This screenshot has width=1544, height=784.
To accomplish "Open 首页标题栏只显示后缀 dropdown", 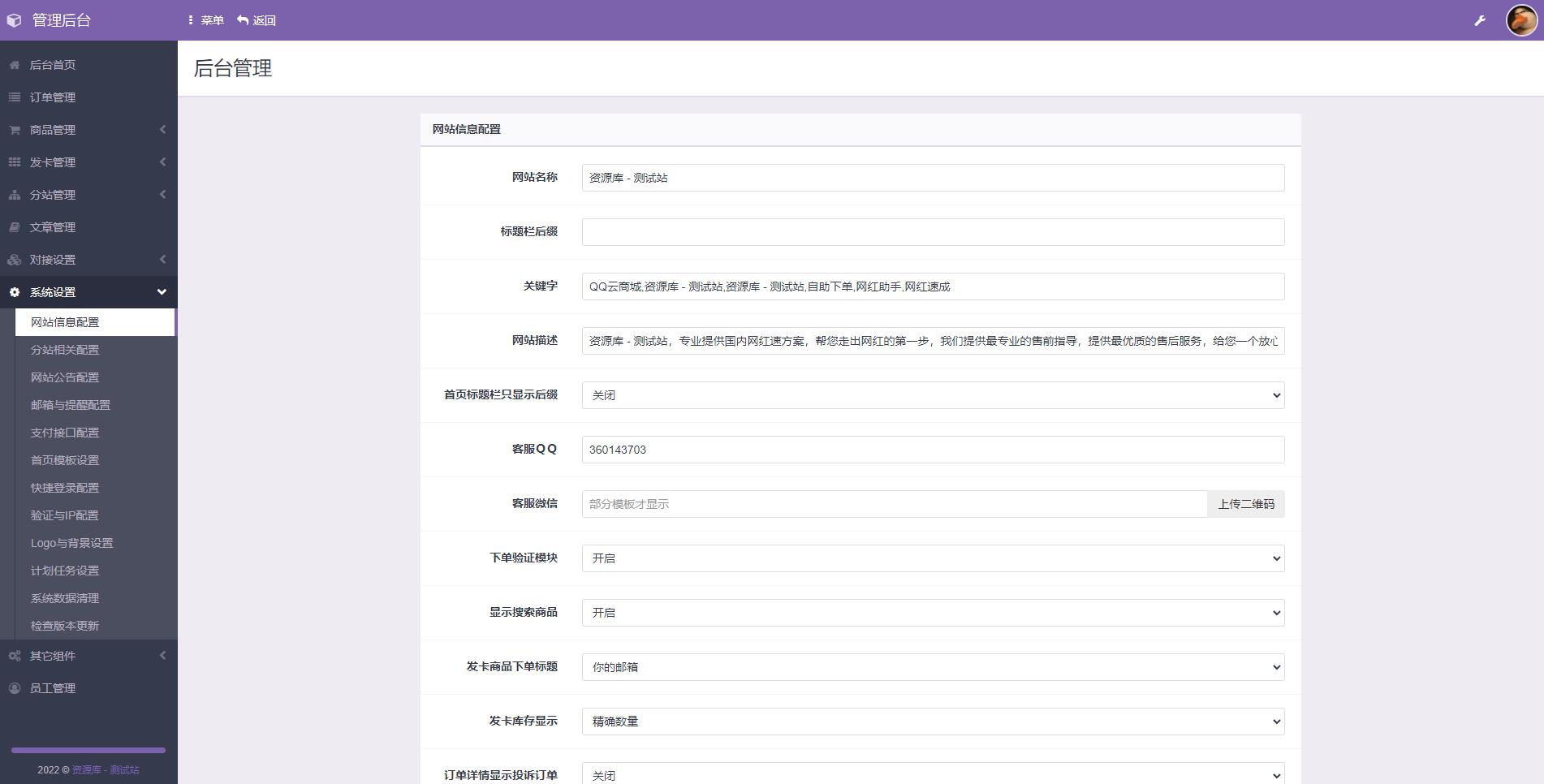I will pos(933,395).
